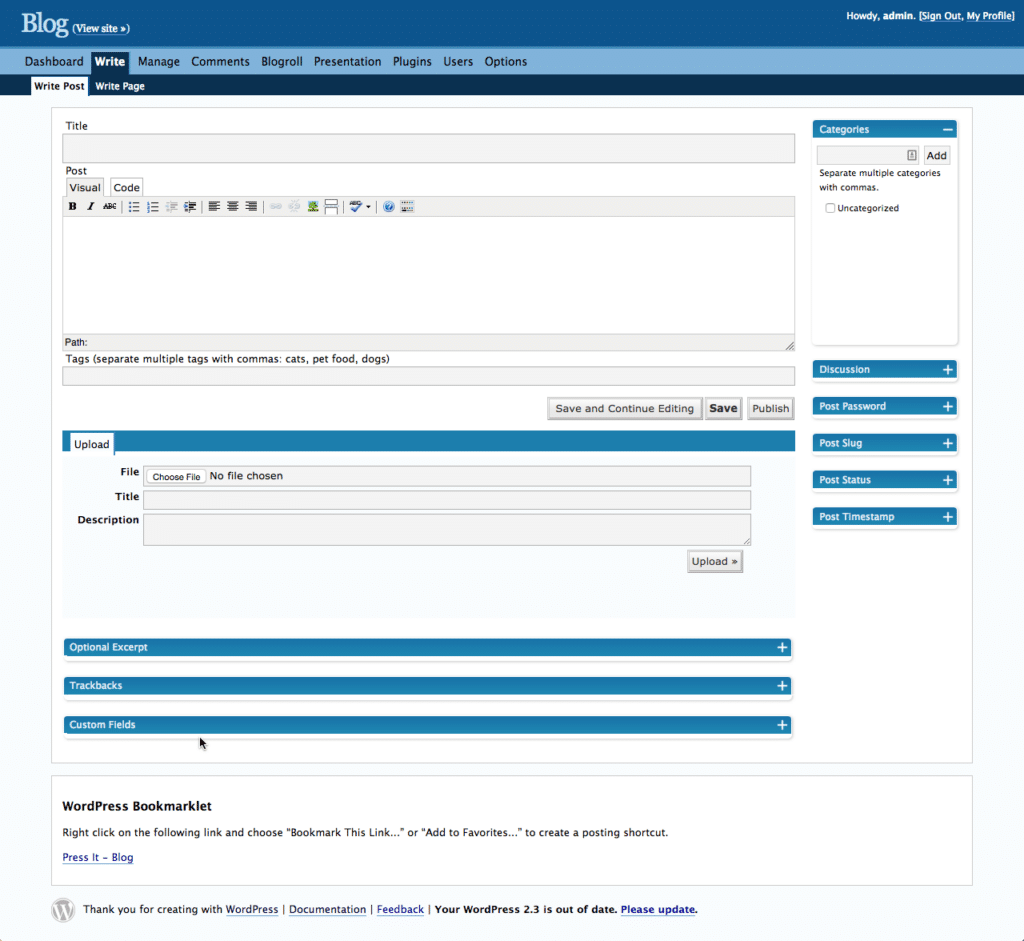Open the Dashboard menu

tap(54, 61)
